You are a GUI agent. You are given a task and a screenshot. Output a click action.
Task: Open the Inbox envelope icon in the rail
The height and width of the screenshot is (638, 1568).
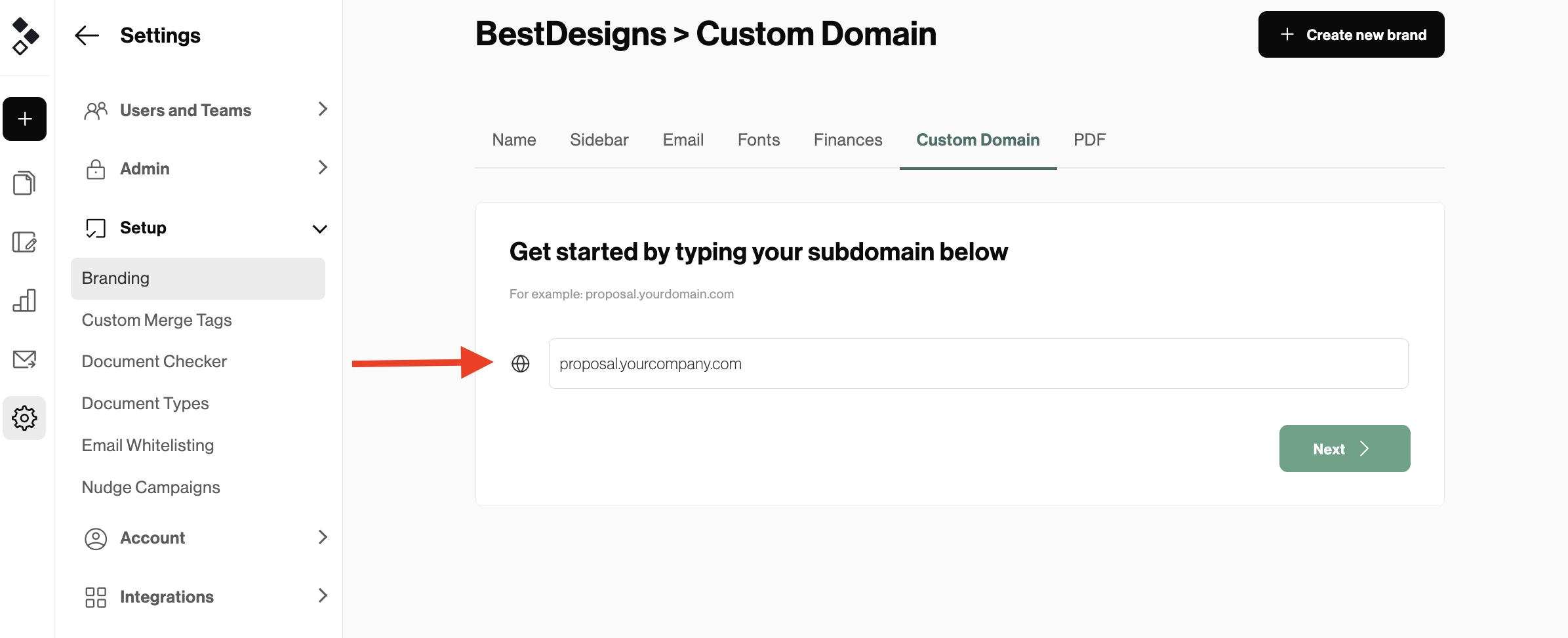(x=24, y=359)
